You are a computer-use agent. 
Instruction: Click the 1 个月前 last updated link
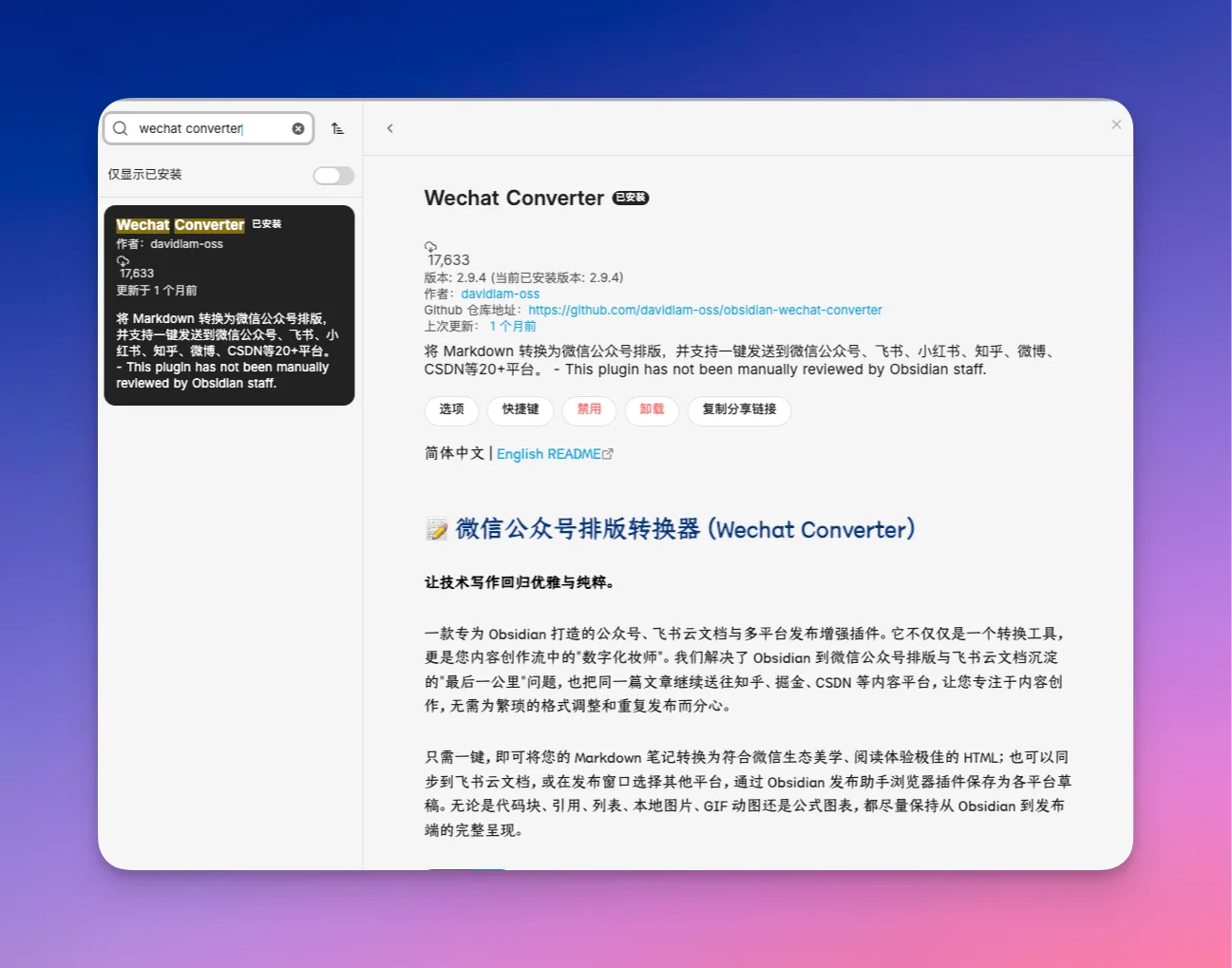(x=513, y=326)
